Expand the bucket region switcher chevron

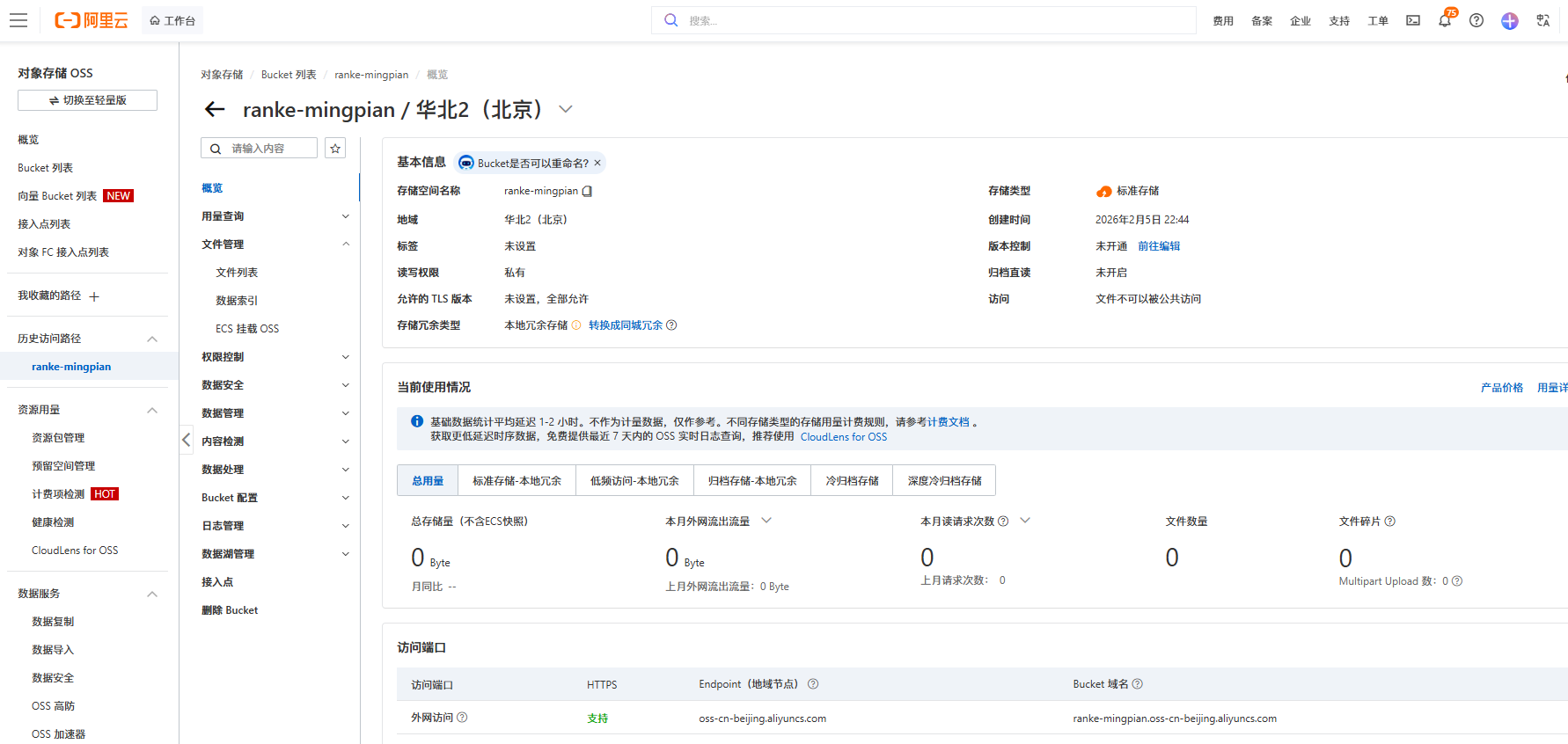(566, 109)
